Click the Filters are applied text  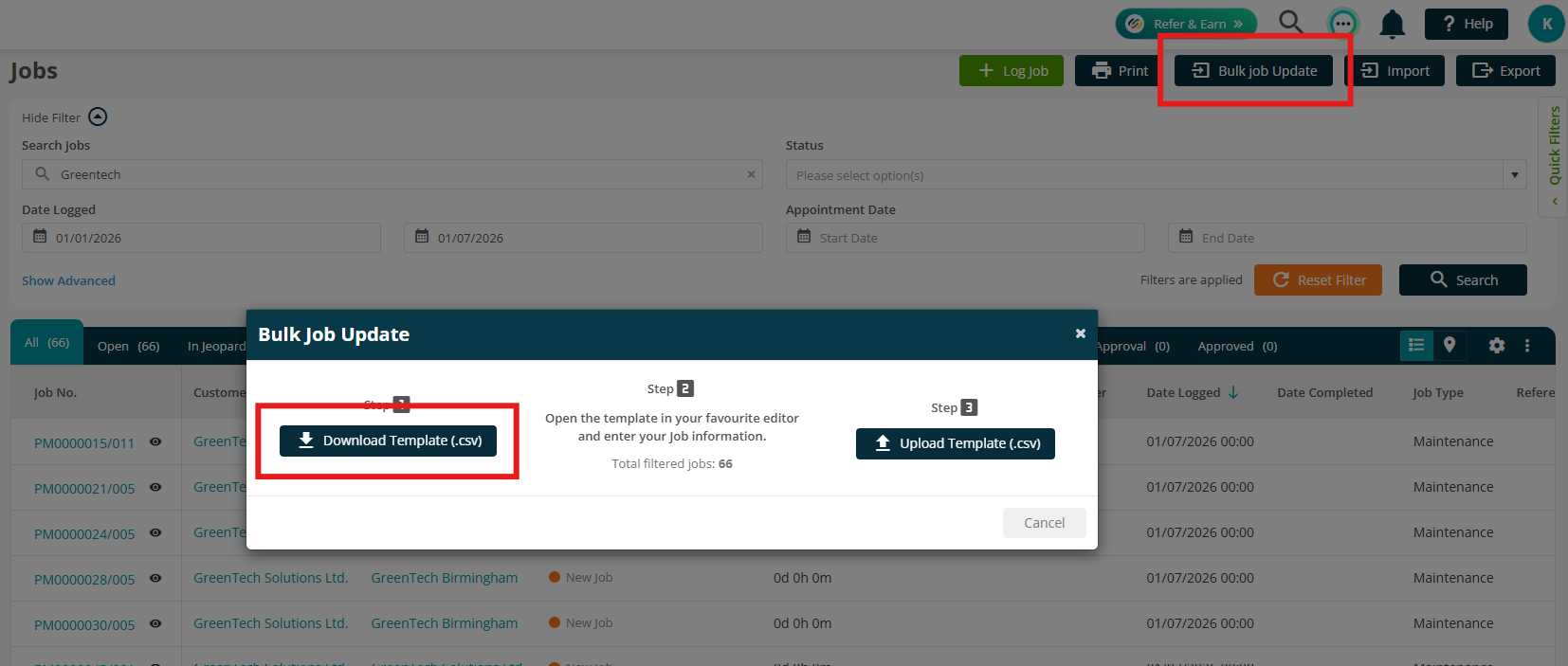coord(1191,279)
